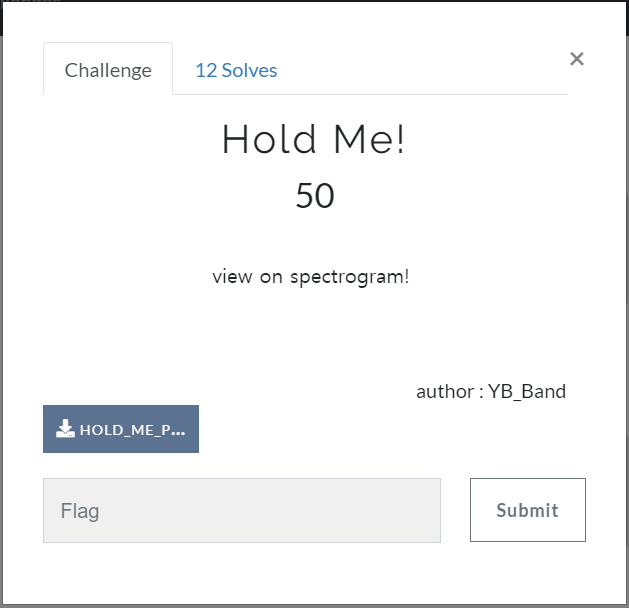Click the word "spectrogram!" in the description
Screen dimensions: 629x608
tap(349, 277)
